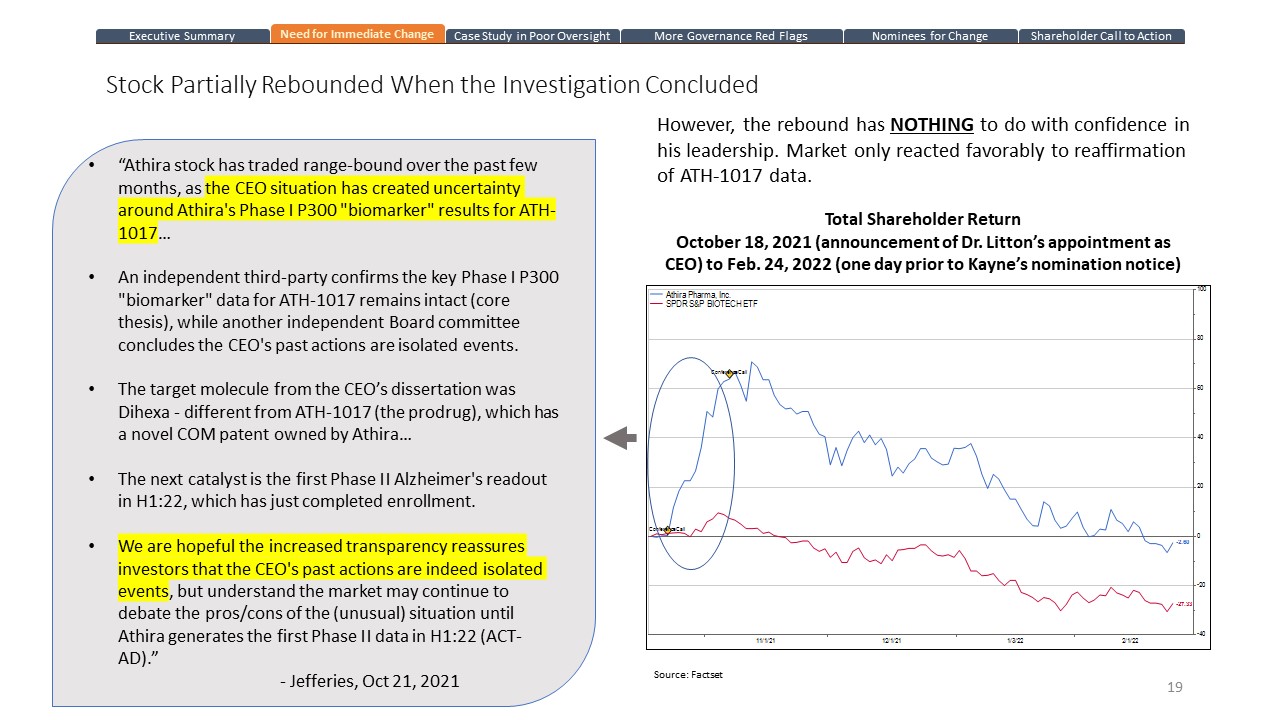Jump to Nominees for Change tab
Screen dimensions: 1280x720
coord(930,36)
